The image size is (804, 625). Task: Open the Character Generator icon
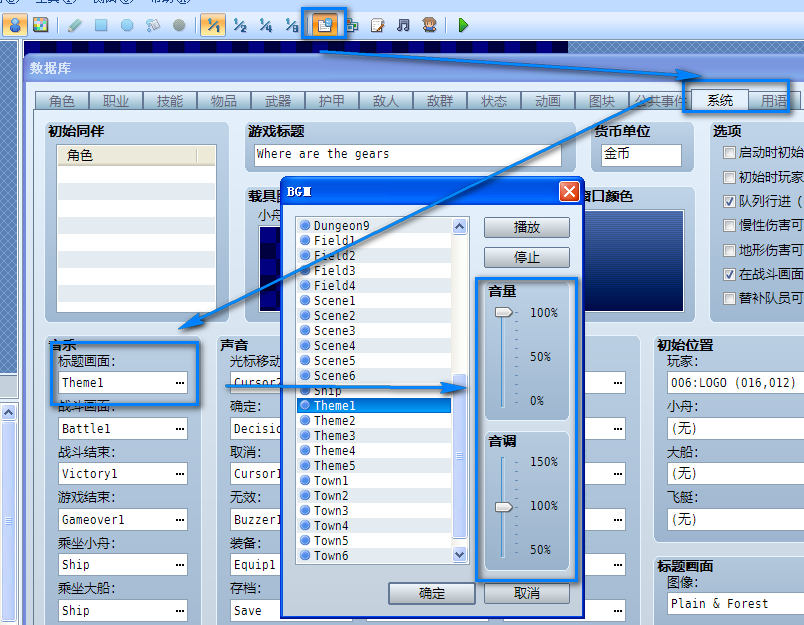click(x=430, y=25)
